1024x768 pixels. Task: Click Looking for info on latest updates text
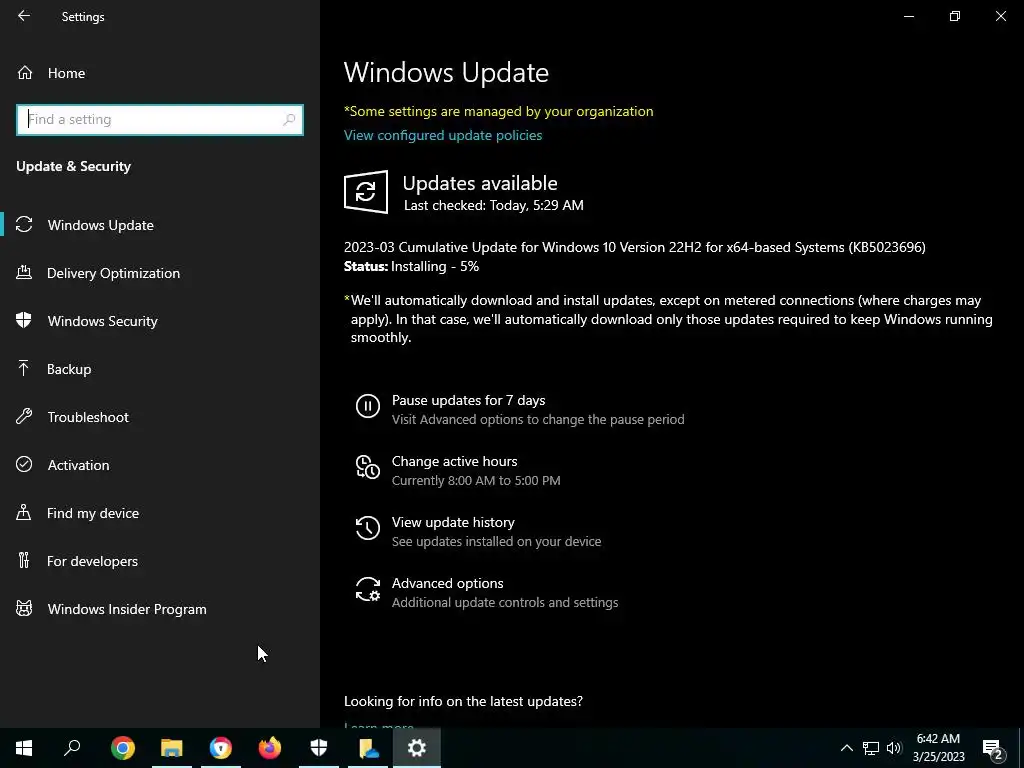click(x=463, y=701)
